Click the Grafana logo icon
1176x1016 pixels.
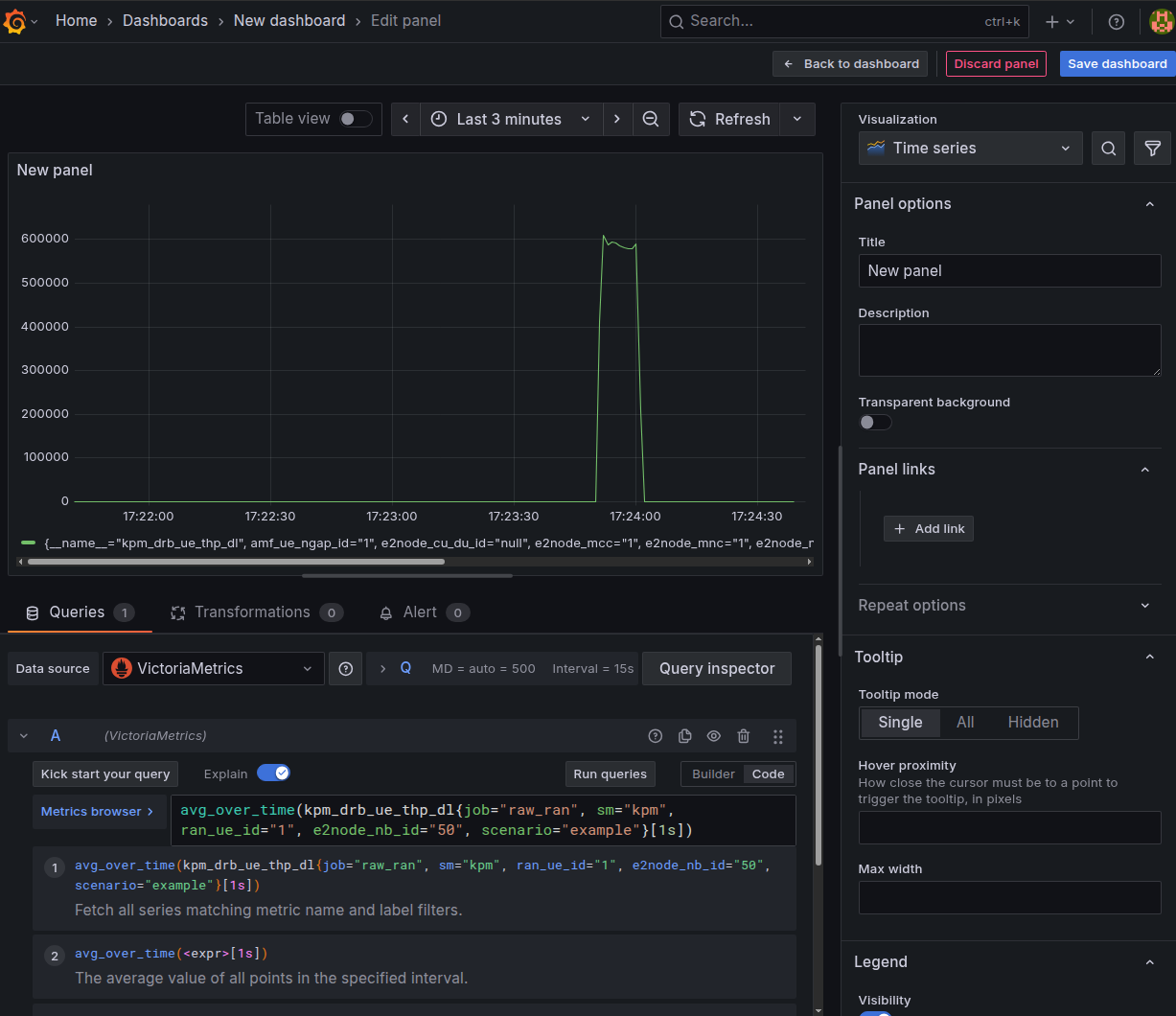tap(15, 21)
